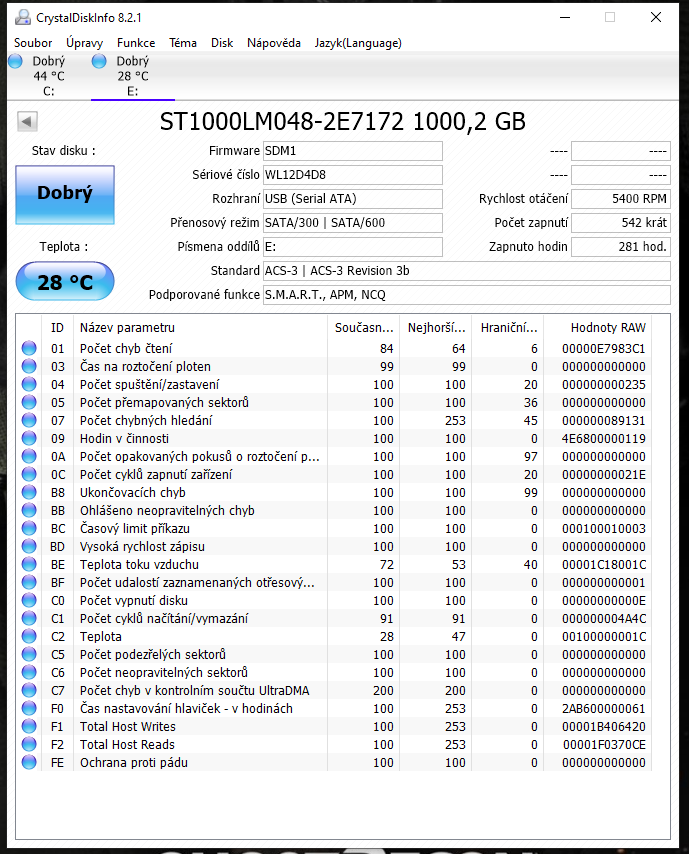Click the serial number field WL12D4D8
This screenshot has height=854, width=689.
pyautogui.click(x=352, y=175)
